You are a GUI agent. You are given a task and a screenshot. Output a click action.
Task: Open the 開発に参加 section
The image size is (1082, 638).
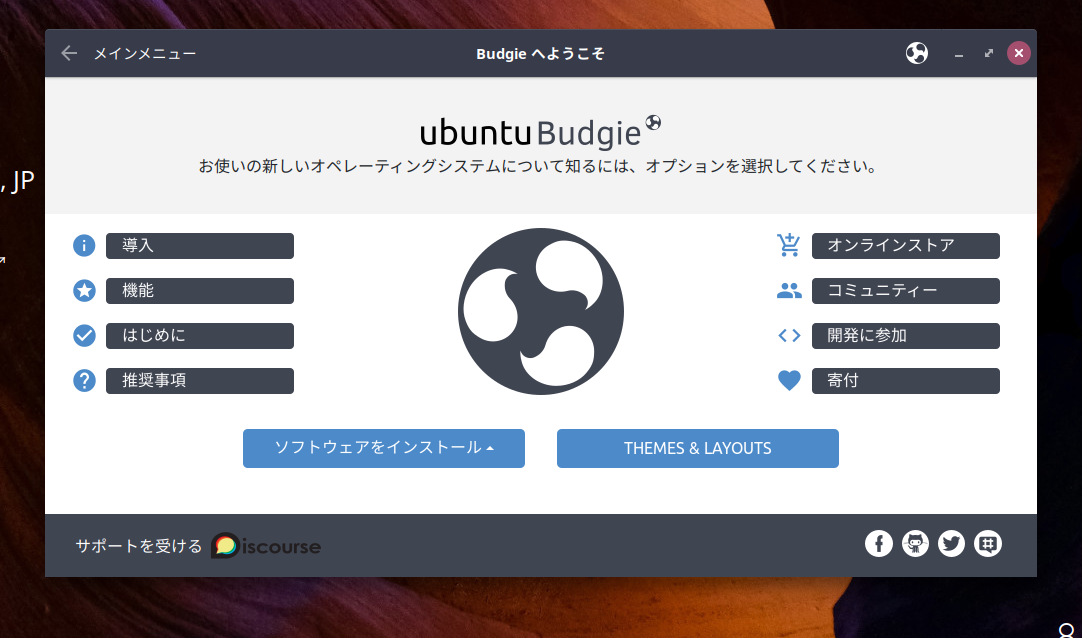[x=905, y=336]
